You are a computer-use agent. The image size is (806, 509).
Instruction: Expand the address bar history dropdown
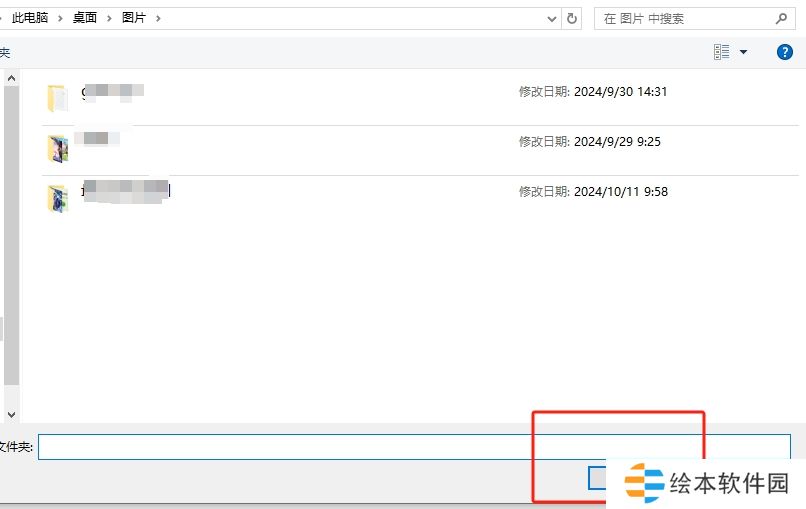pos(552,18)
